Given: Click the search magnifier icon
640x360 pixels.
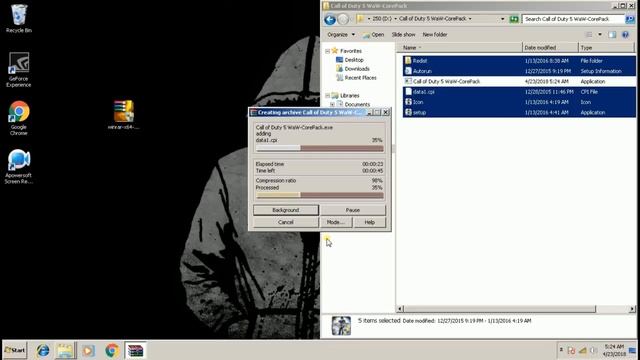Looking at the screenshot, I should pos(630,19).
